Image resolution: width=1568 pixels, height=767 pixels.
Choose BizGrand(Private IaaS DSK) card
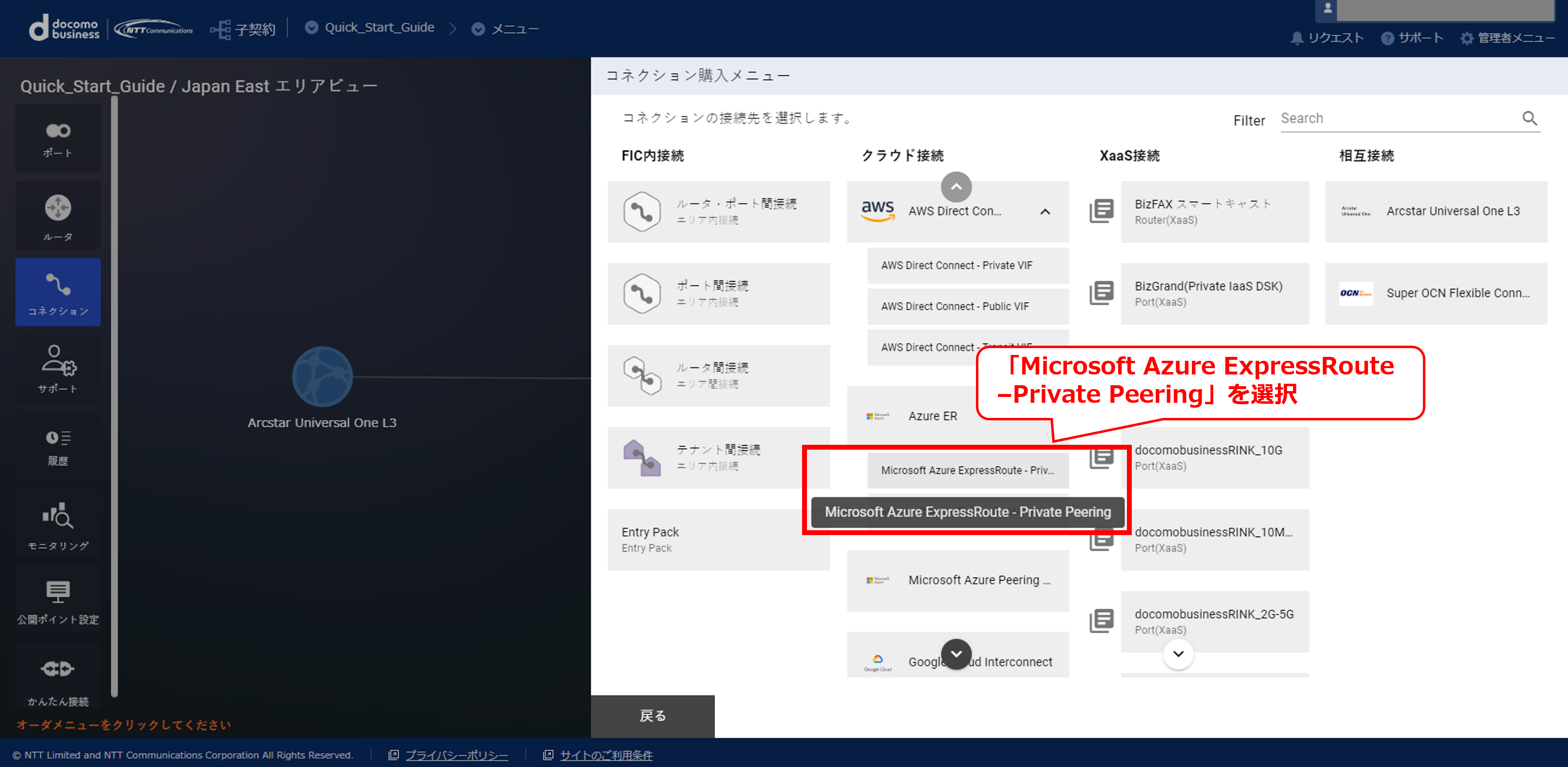tap(1214, 294)
